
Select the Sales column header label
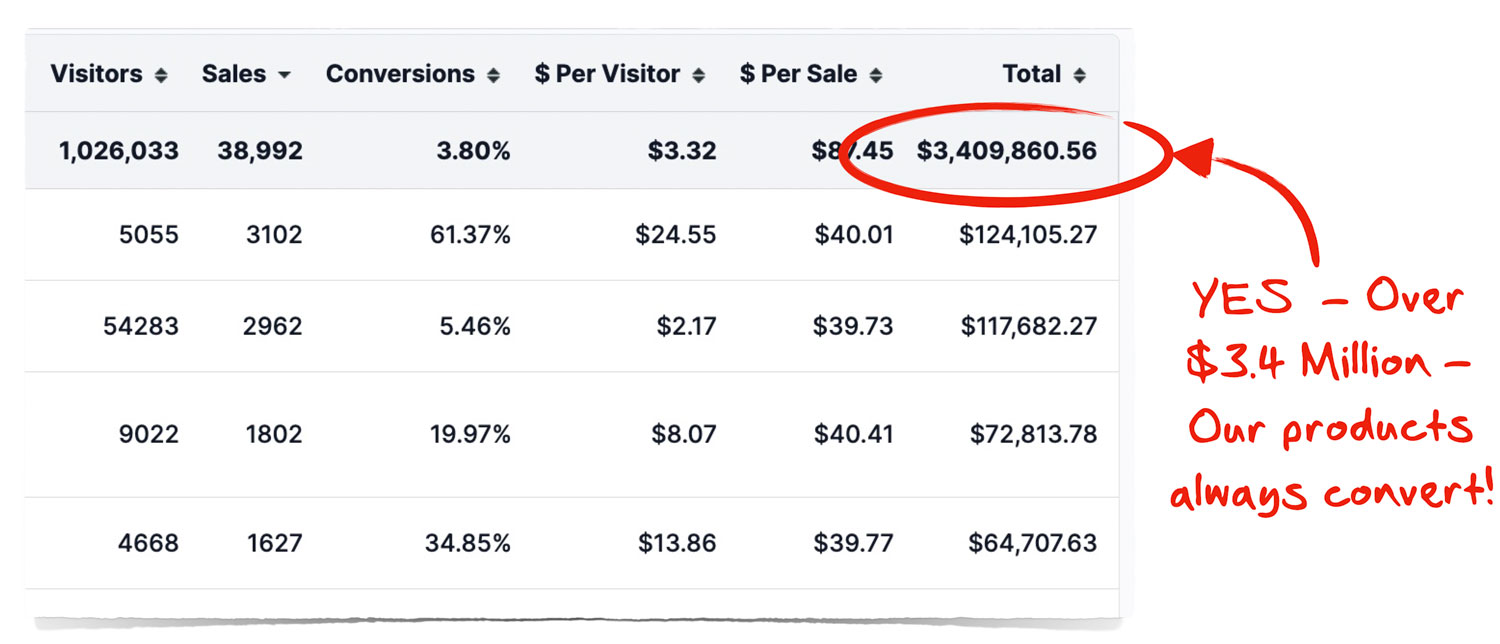(x=234, y=74)
